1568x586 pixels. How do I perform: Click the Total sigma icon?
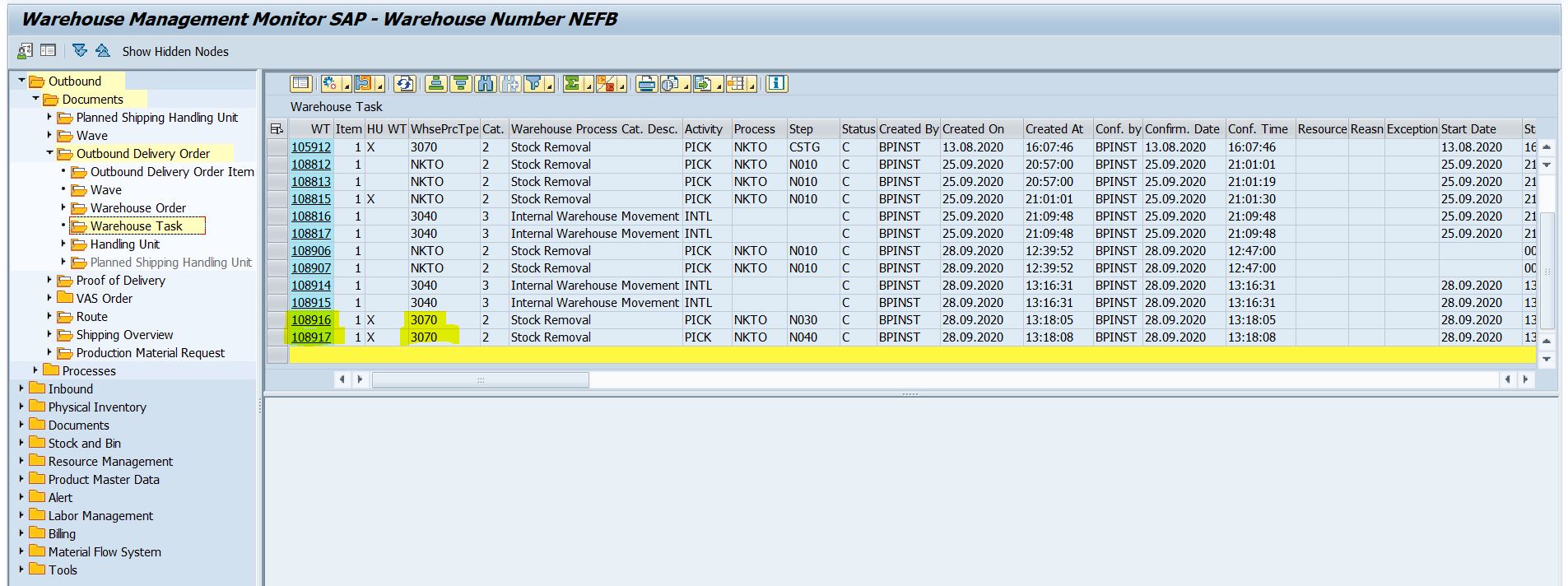click(572, 83)
